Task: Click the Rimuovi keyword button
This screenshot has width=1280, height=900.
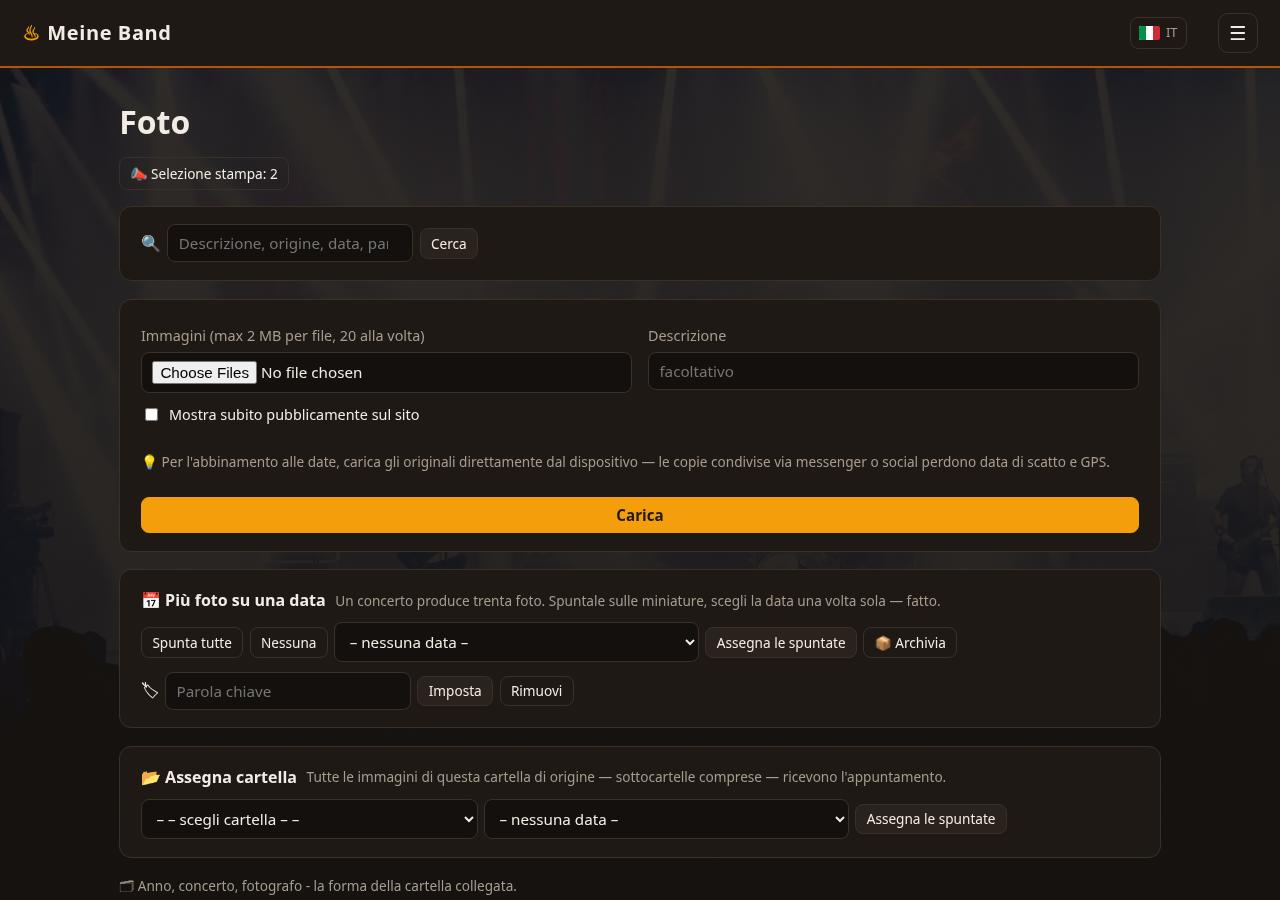Action: tap(536, 691)
